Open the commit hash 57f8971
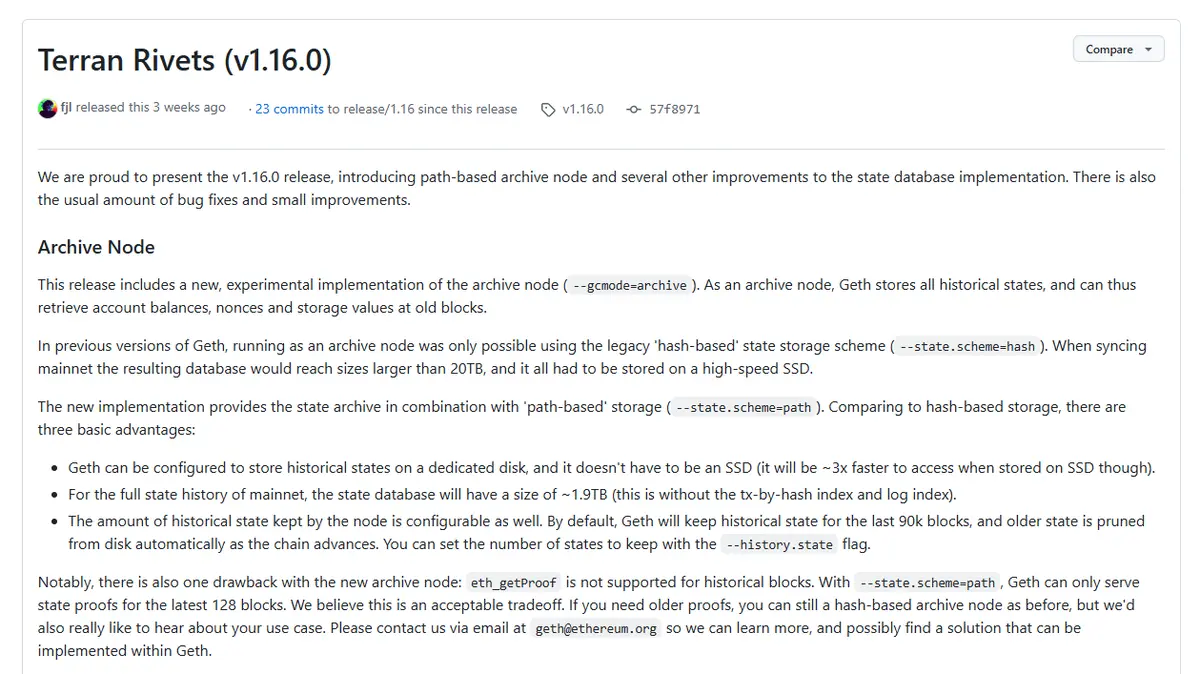 click(675, 109)
